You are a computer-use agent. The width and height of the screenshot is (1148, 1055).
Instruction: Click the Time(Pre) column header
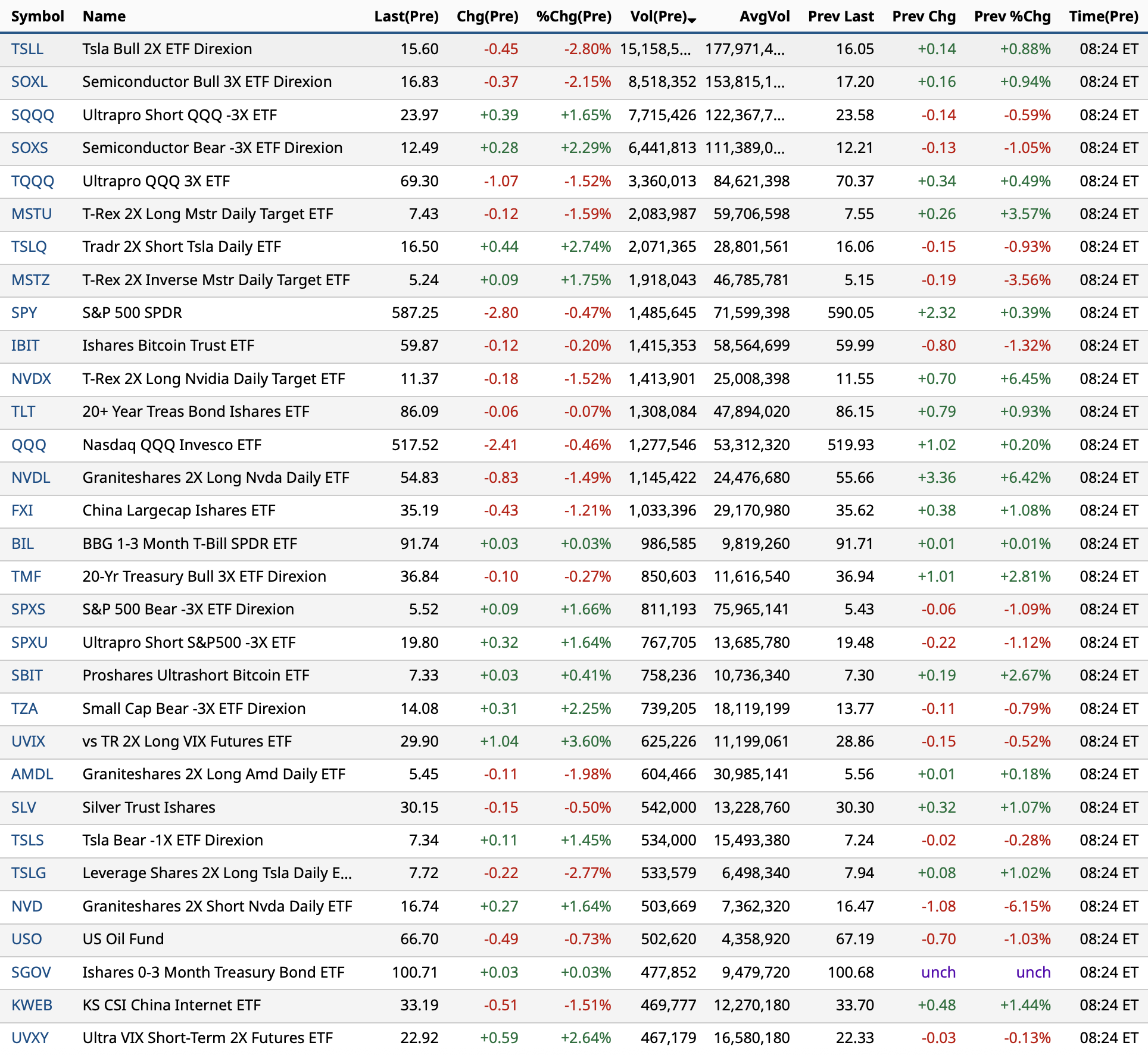click(x=1103, y=16)
